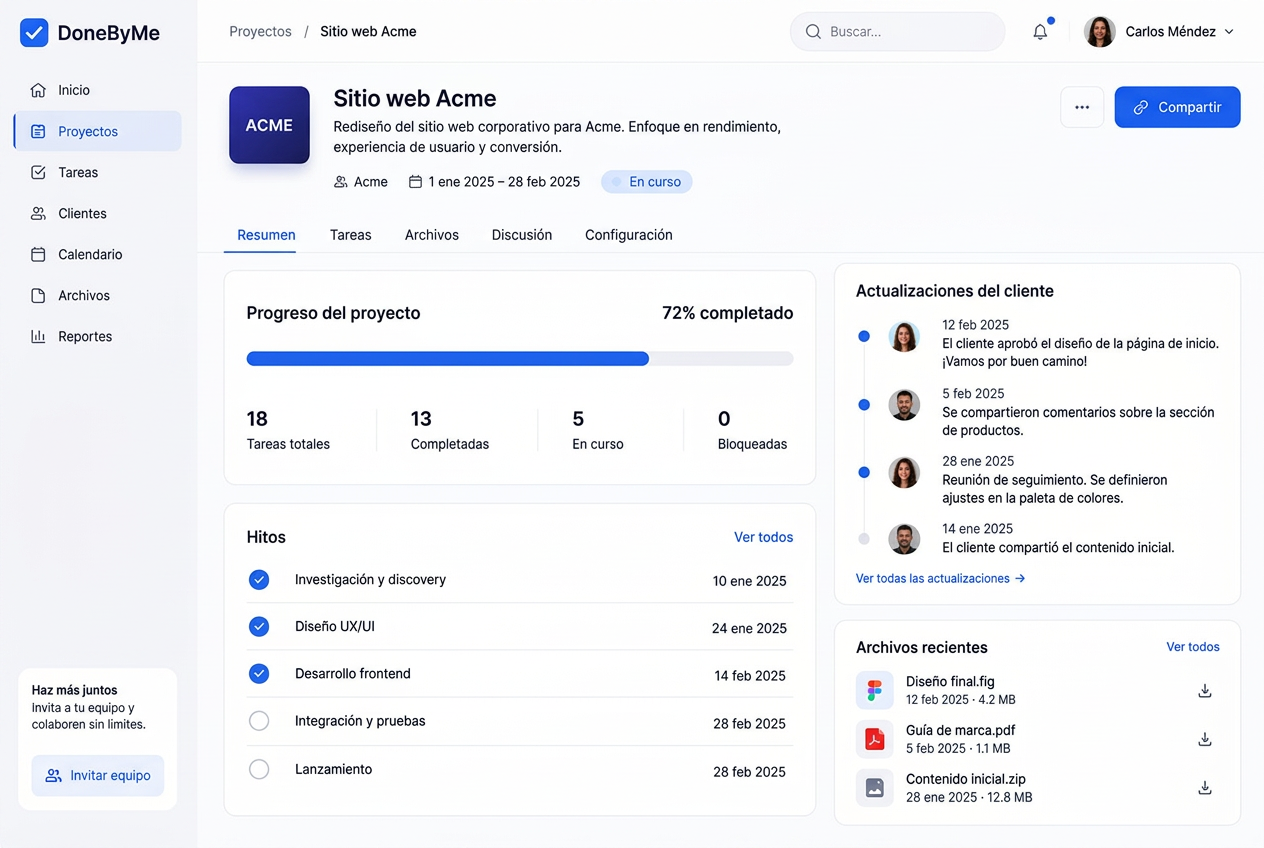Click the ACME project thumbnail
Image resolution: width=1264 pixels, height=848 pixels.
tap(269, 125)
